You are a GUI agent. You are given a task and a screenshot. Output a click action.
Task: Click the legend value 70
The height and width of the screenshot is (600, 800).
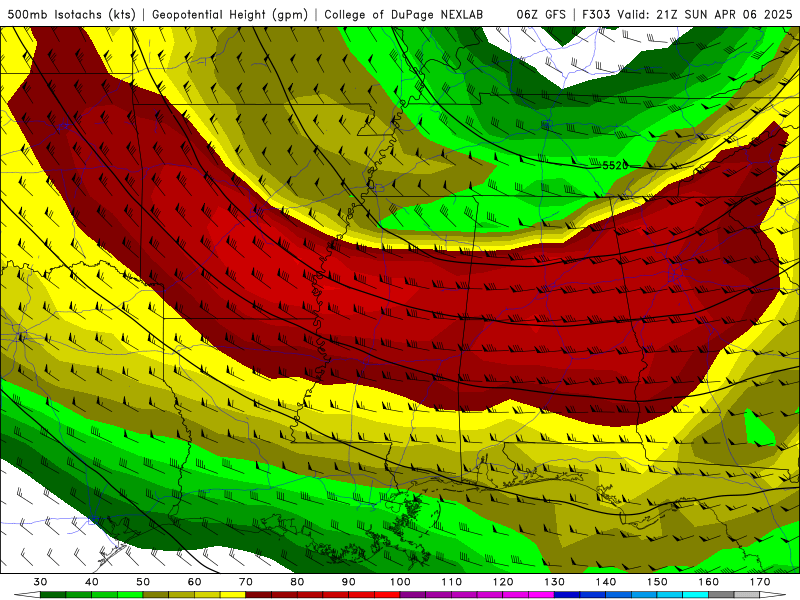(246, 582)
